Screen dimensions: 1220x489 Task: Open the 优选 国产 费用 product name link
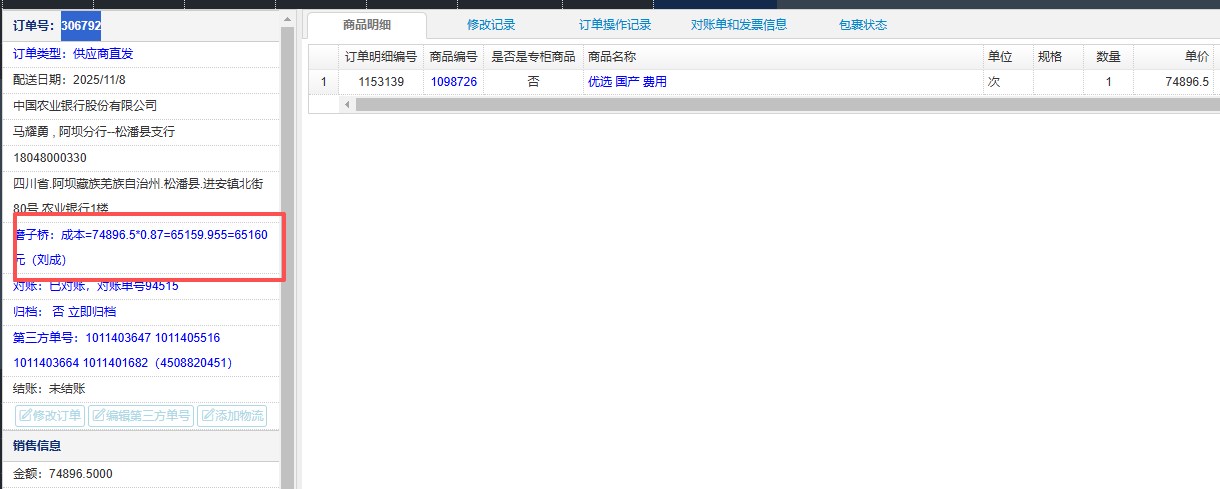point(627,82)
